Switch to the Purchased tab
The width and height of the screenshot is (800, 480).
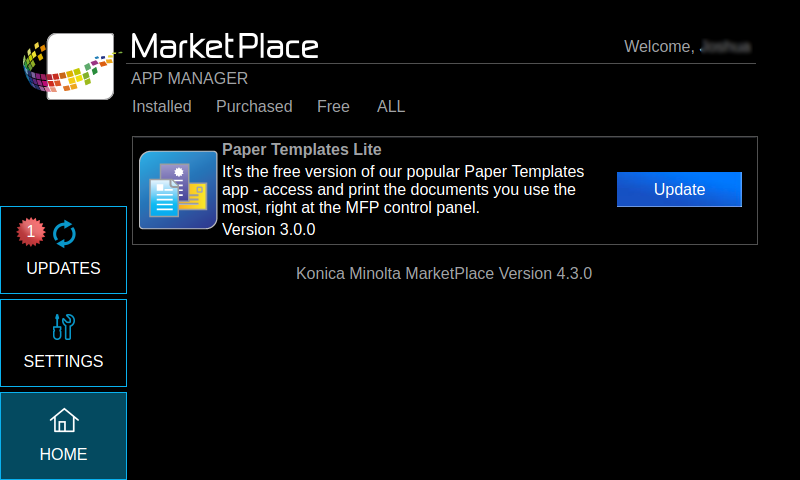click(x=254, y=106)
